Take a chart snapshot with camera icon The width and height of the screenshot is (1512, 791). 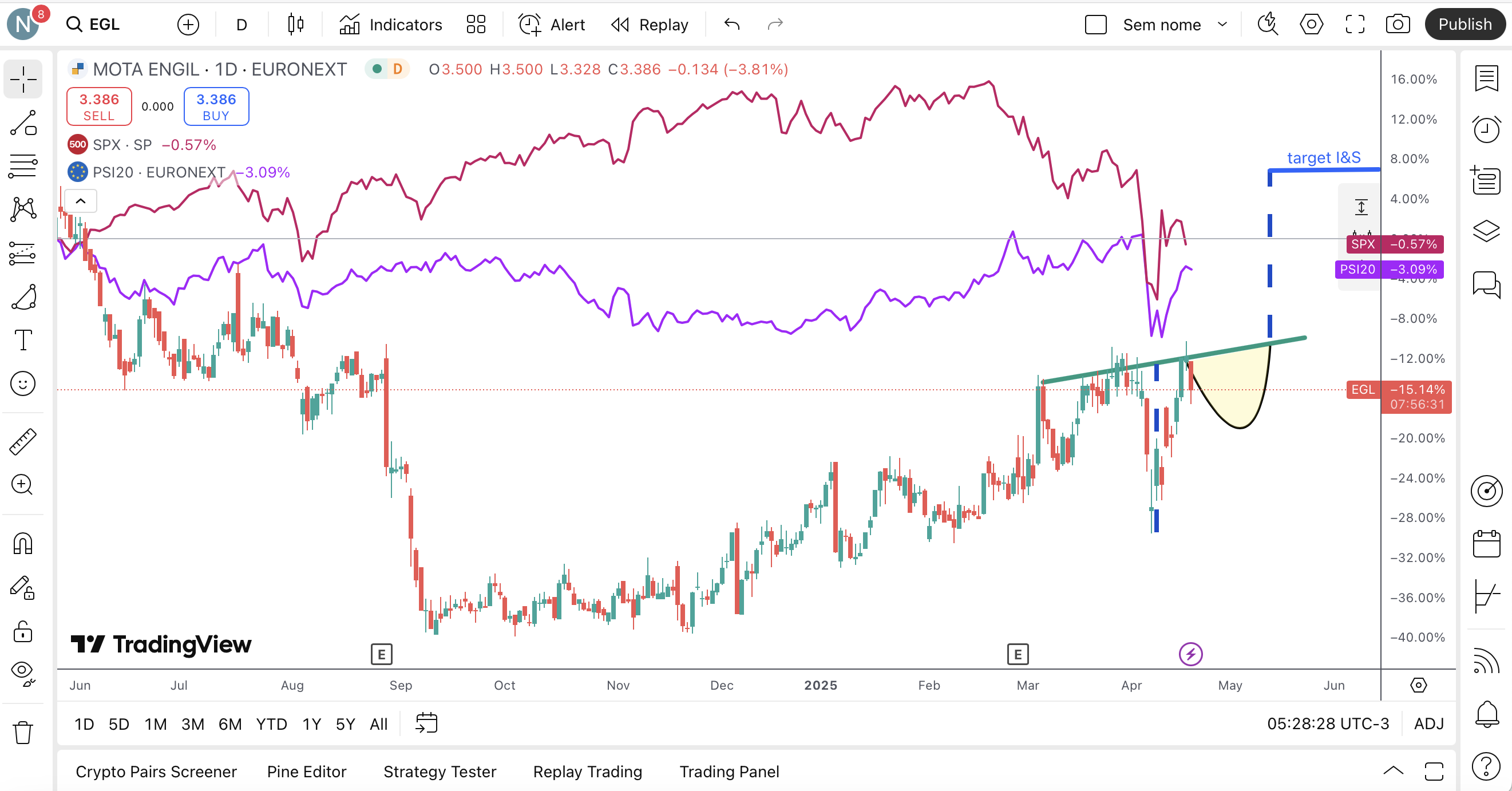pyautogui.click(x=1398, y=25)
